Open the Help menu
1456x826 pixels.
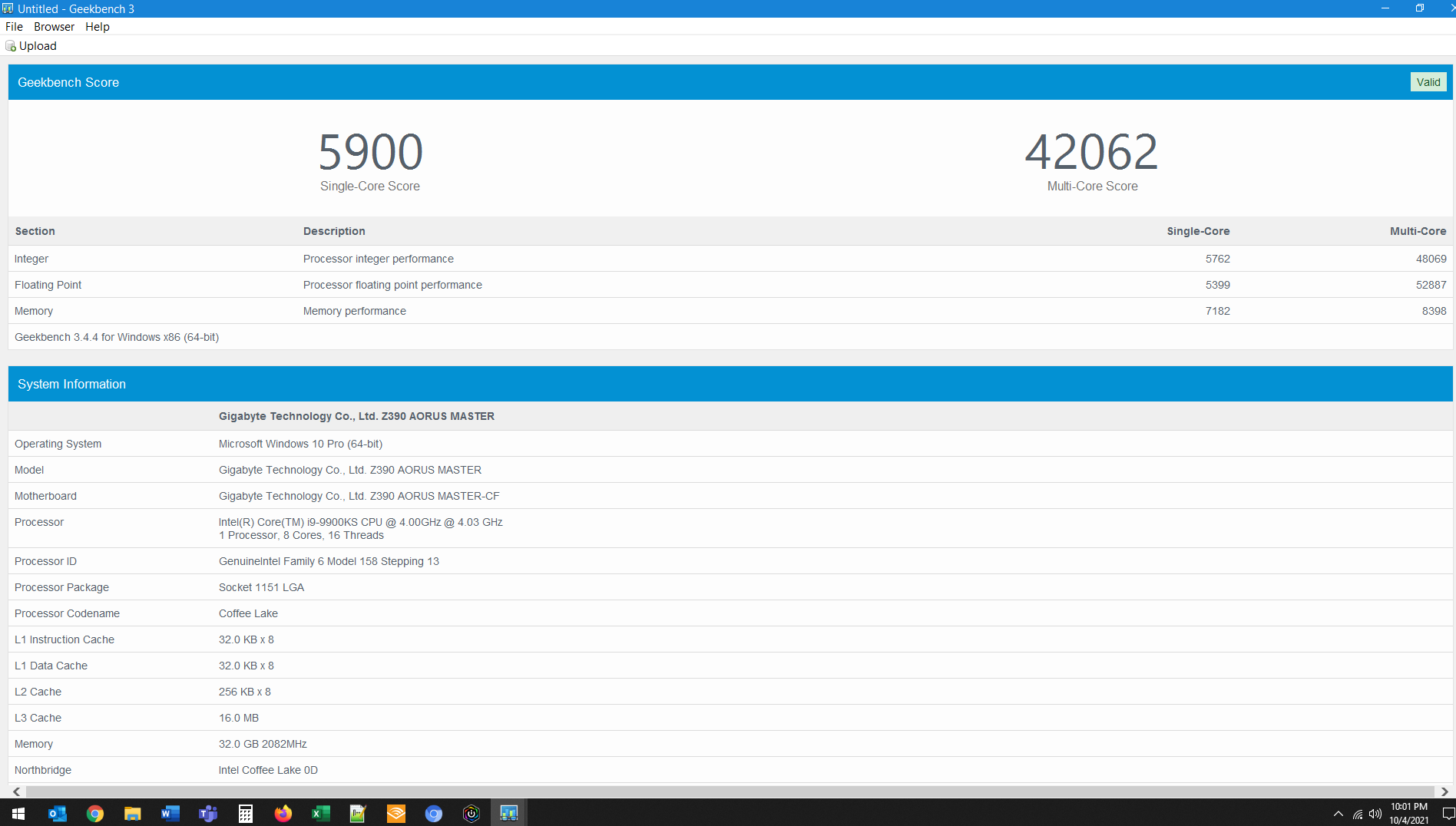coord(98,27)
